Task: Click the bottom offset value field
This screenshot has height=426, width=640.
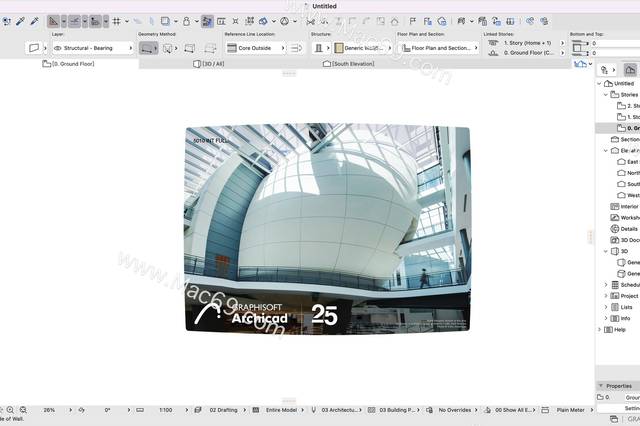Action: point(616,53)
